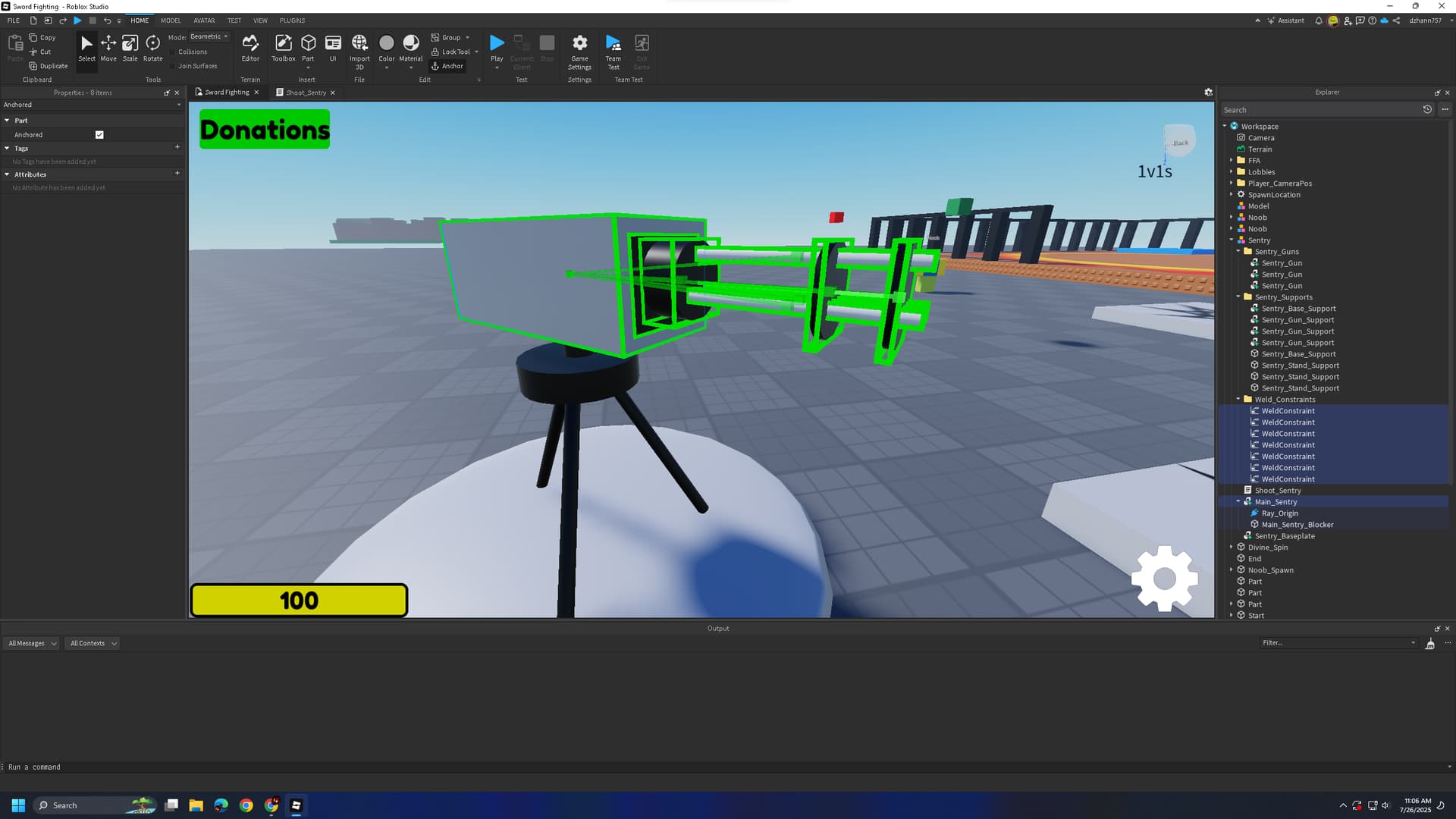The image size is (1456, 819).
Task: Open the All Messages dropdown
Action: click(x=32, y=643)
